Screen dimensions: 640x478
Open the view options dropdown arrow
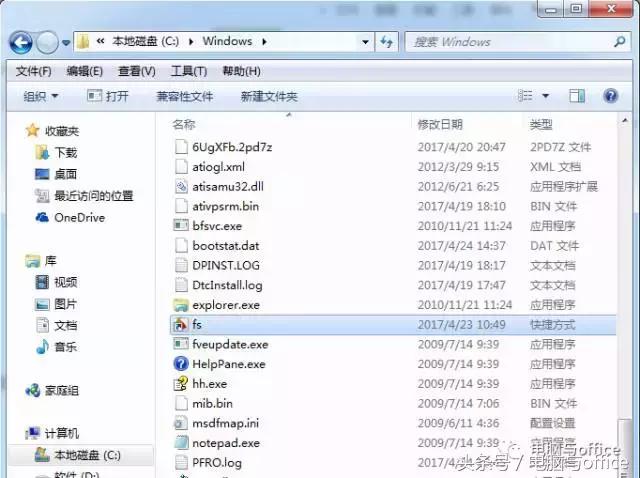click(545, 96)
